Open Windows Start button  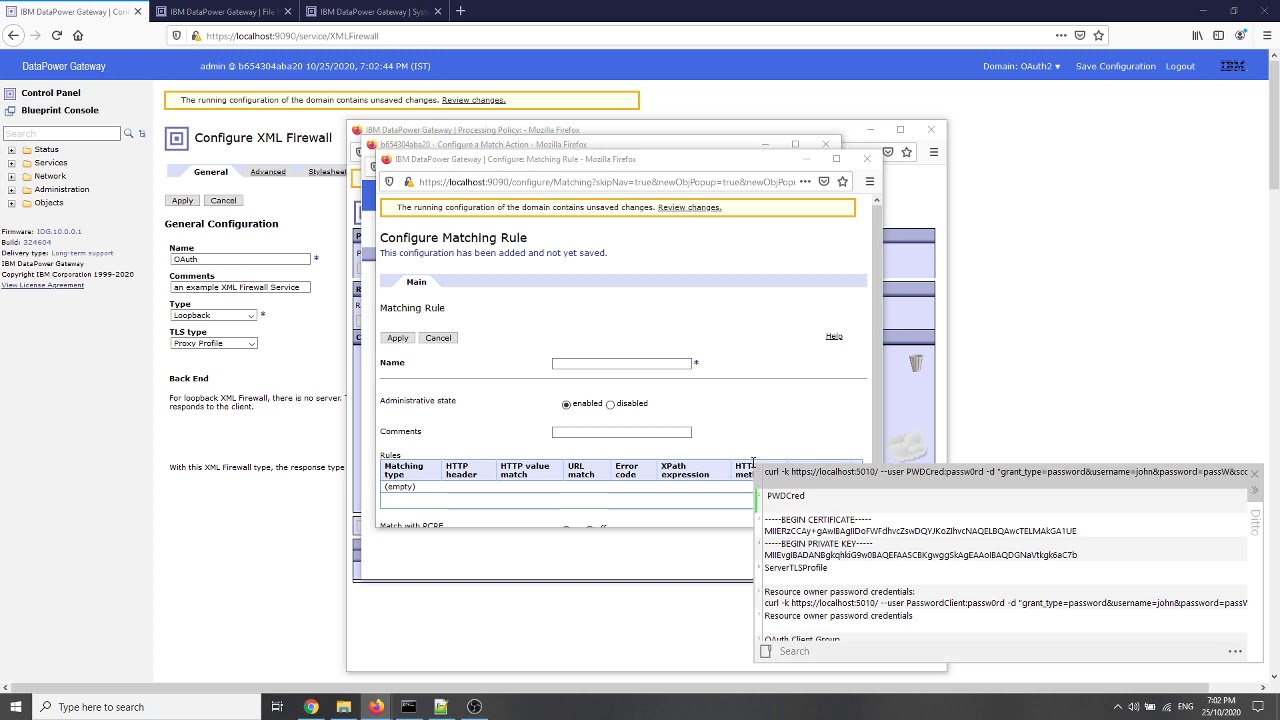(x=15, y=707)
